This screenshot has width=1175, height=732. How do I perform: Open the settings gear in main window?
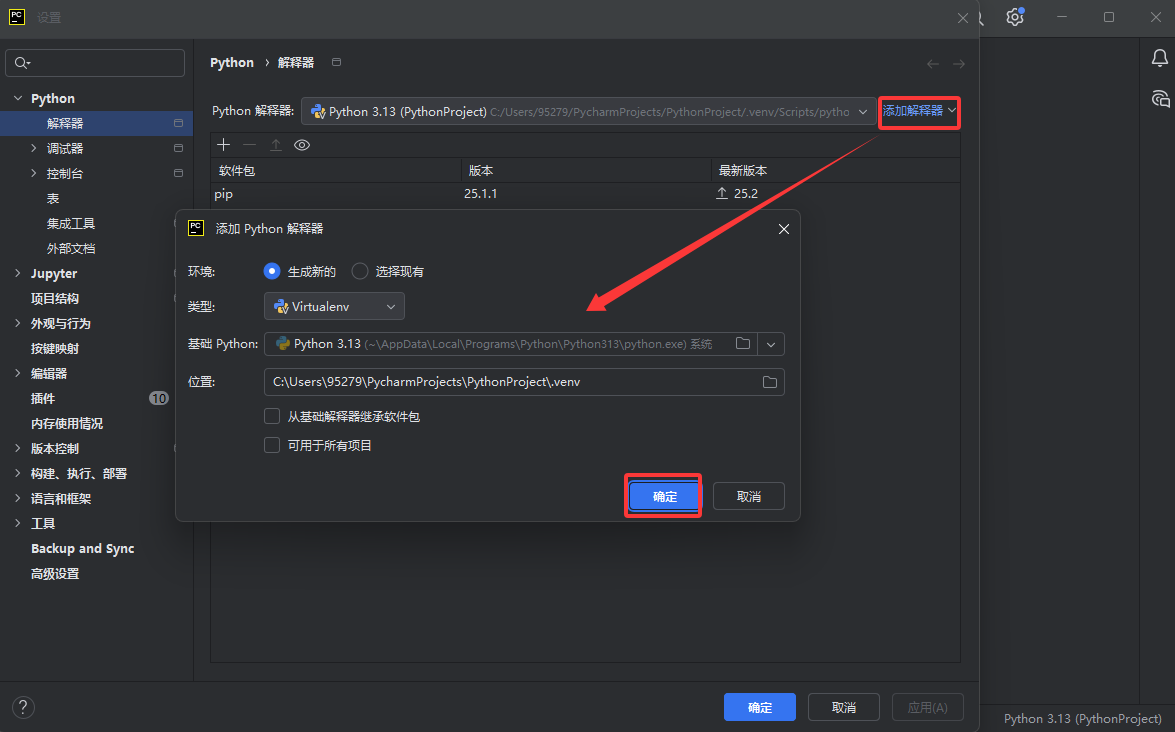(1015, 16)
